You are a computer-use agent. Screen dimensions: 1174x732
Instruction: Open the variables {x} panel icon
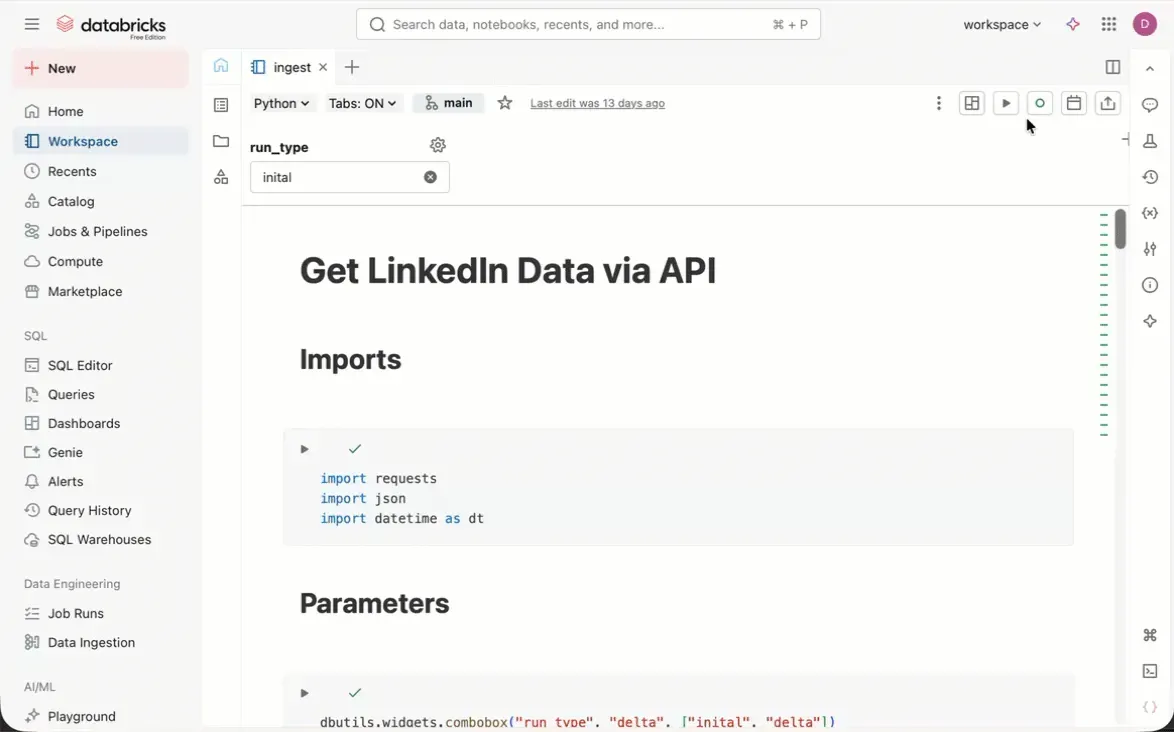pos(1150,213)
